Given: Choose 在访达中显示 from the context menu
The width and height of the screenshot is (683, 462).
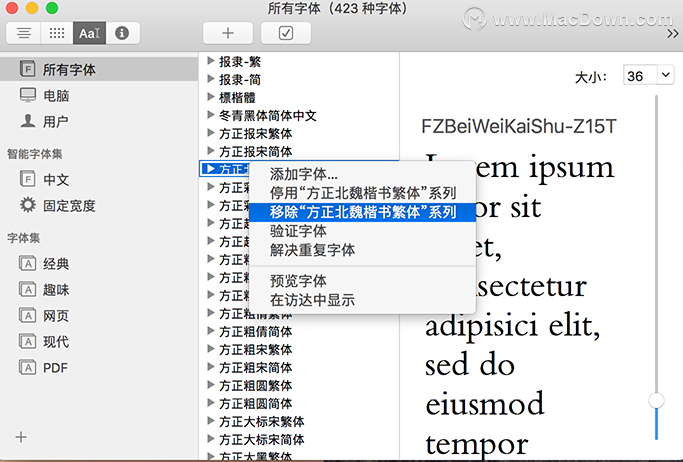Looking at the screenshot, I should click(362, 300).
